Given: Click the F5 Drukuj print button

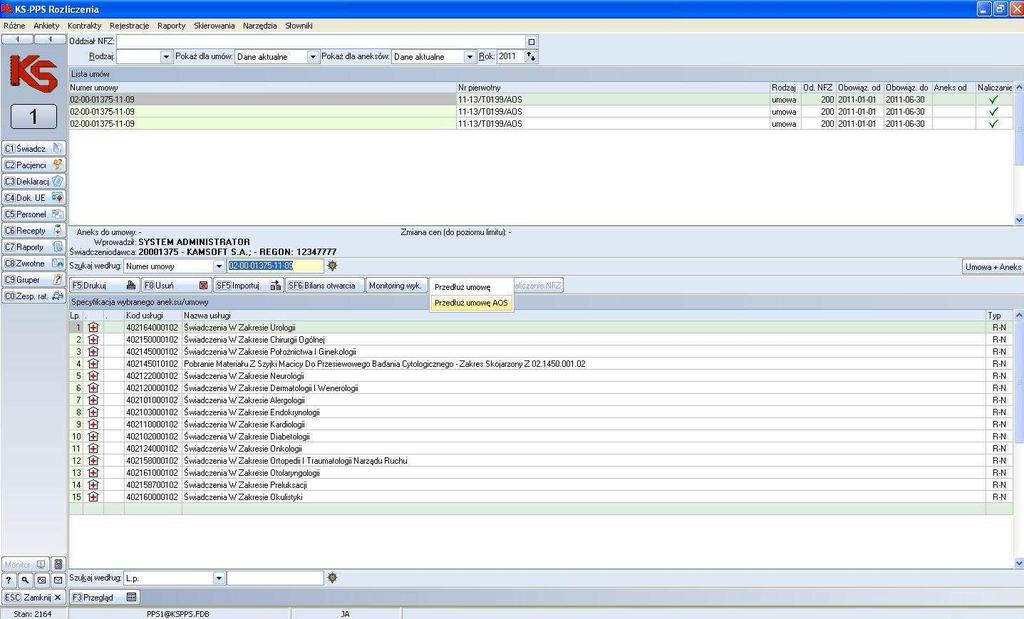Looking at the screenshot, I should pyautogui.click(x=104, y=285).
